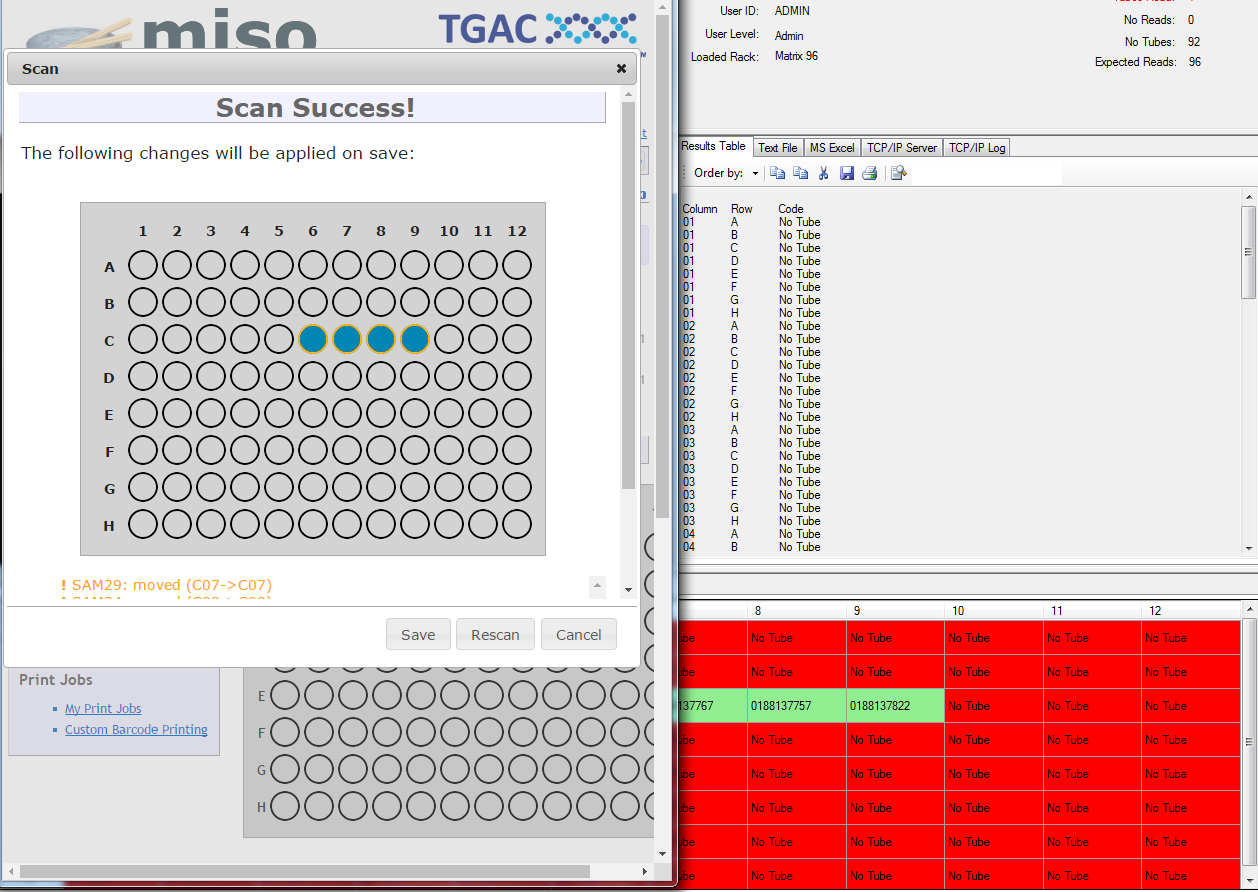This screenshot has width=1258, height=892.
Task: Open the MS Excel tab
Action: click(x=832, y=147)
